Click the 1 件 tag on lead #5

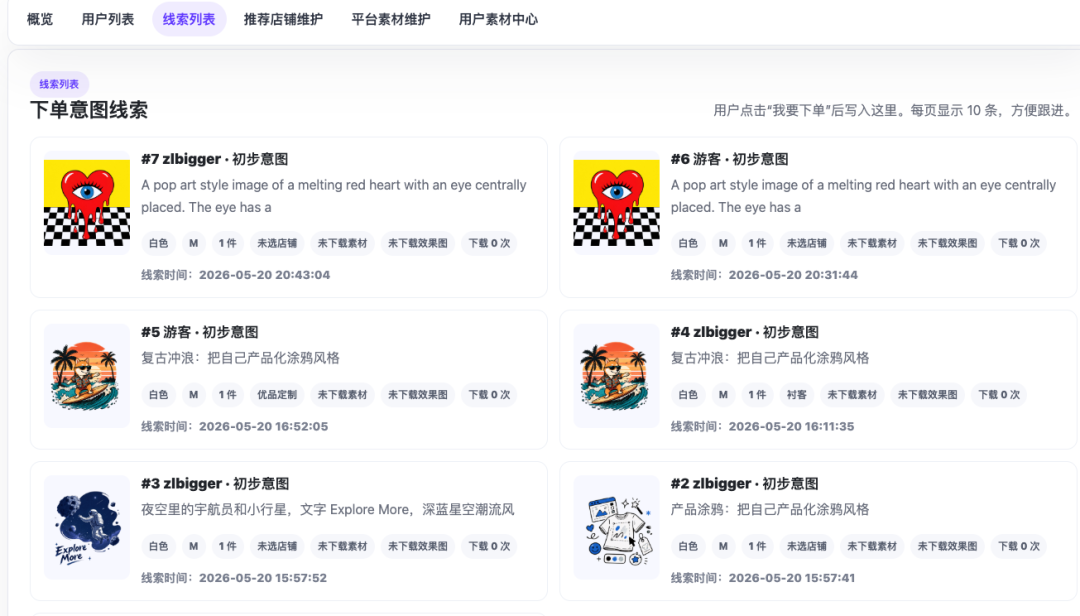click(227, 395)
